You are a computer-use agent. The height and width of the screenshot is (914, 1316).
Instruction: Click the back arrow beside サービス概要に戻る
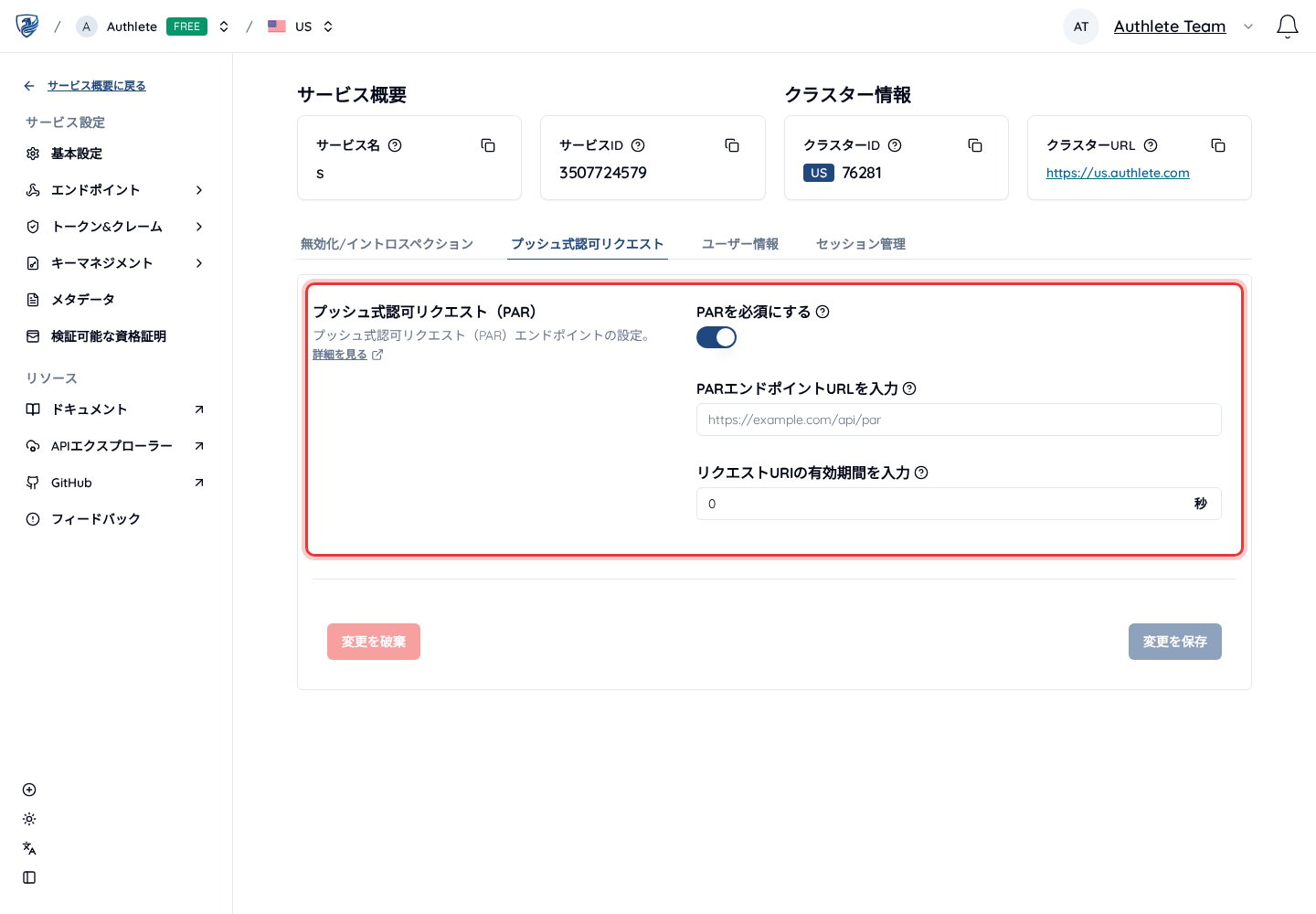[29, 86]
